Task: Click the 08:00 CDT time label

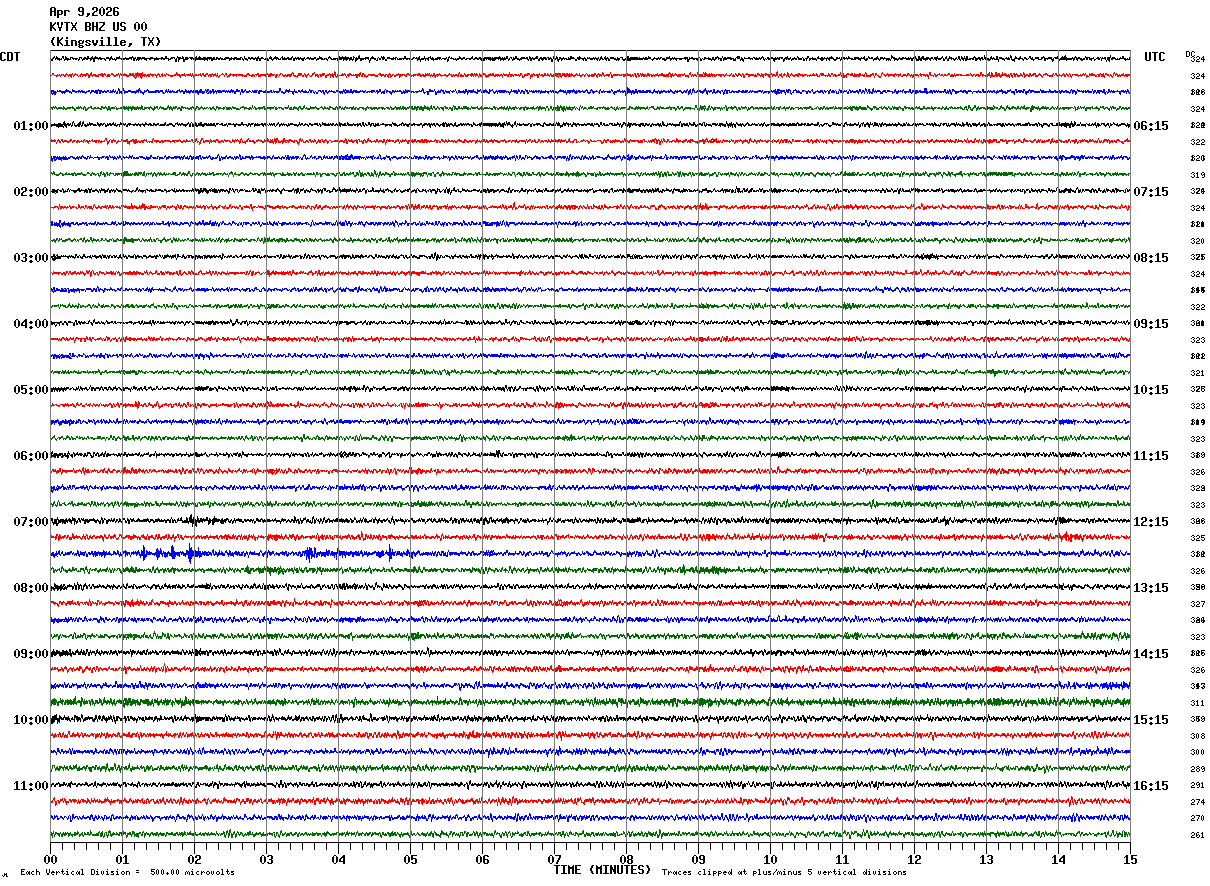Action: [31, 588]
